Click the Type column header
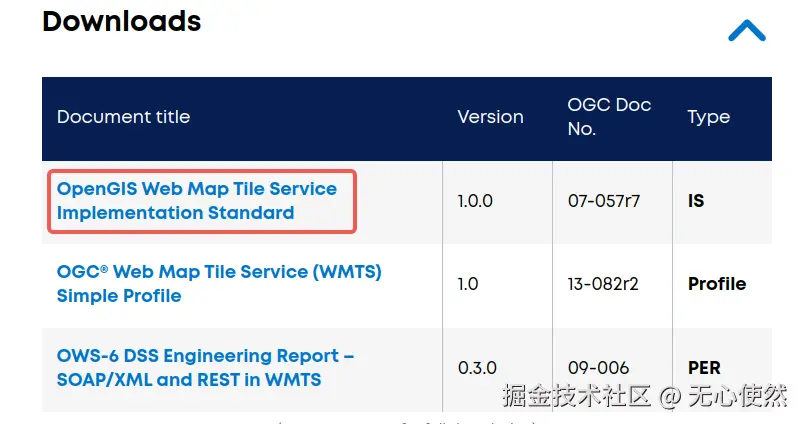Image resolution: width=802 pixels, height=424 pixels. click(x=708, y=117)
